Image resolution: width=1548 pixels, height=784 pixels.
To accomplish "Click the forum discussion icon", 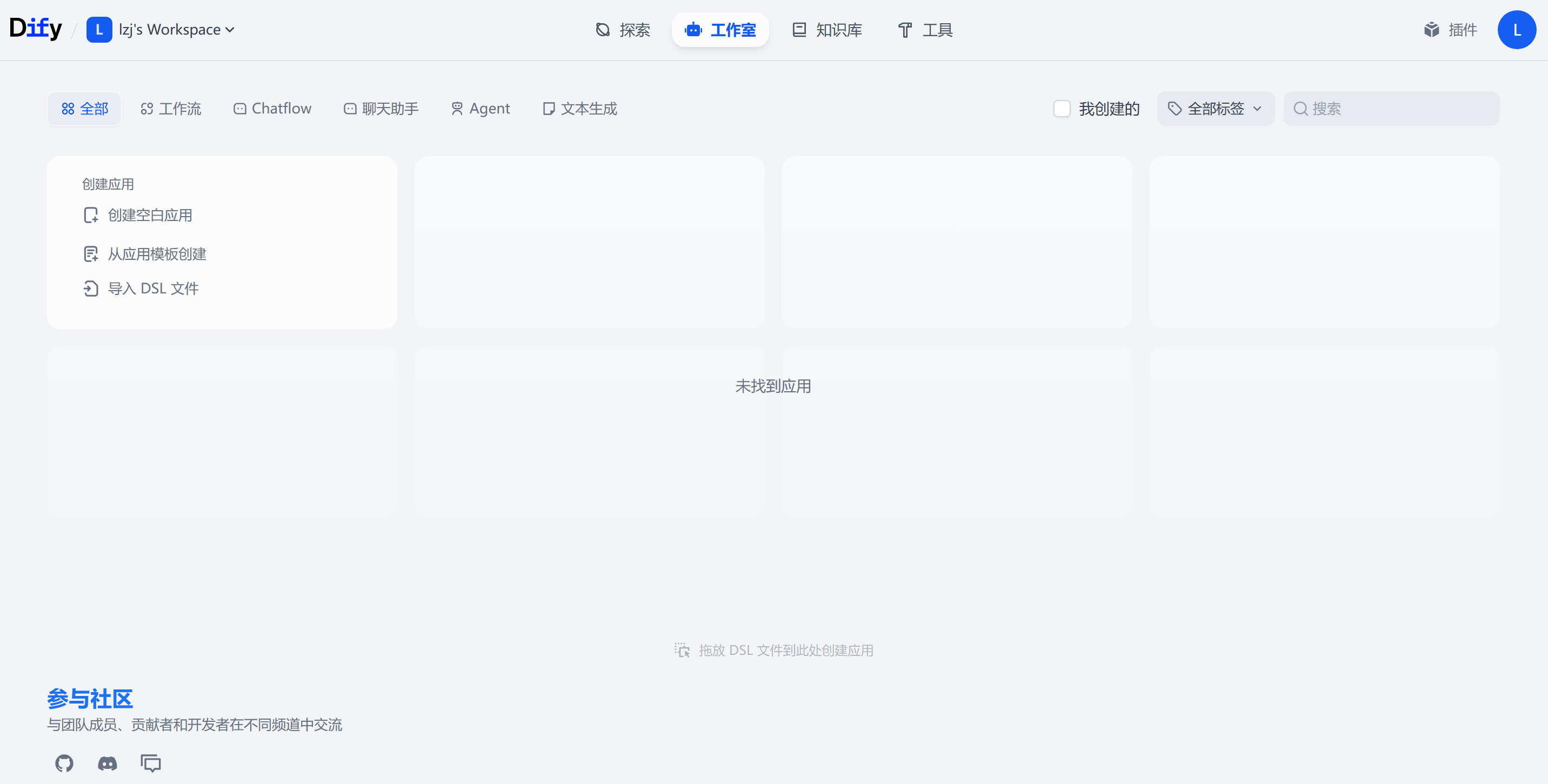I will [150, 763].
